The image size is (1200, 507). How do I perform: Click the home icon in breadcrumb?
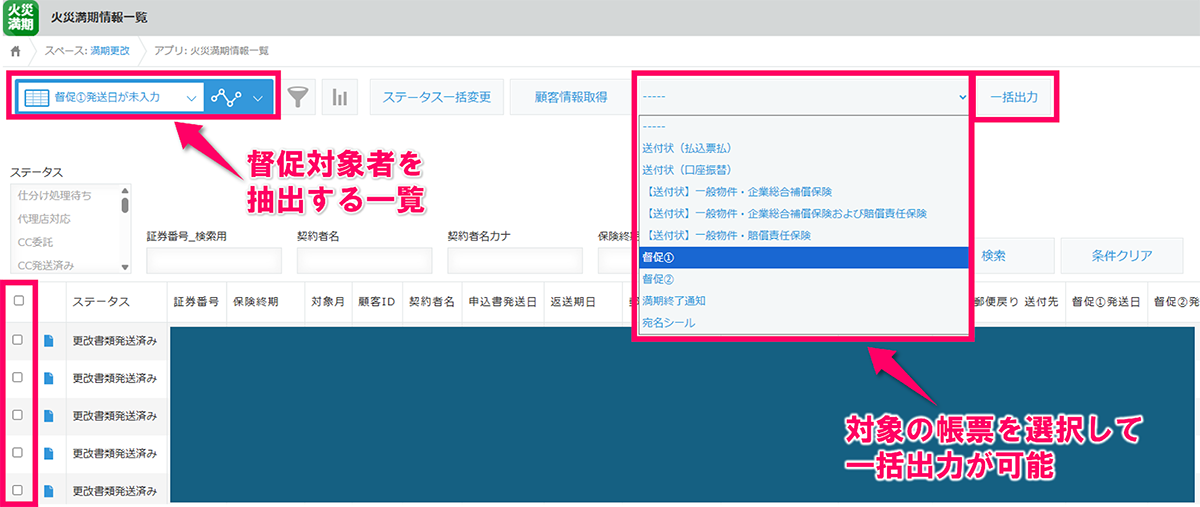point(15,50)
